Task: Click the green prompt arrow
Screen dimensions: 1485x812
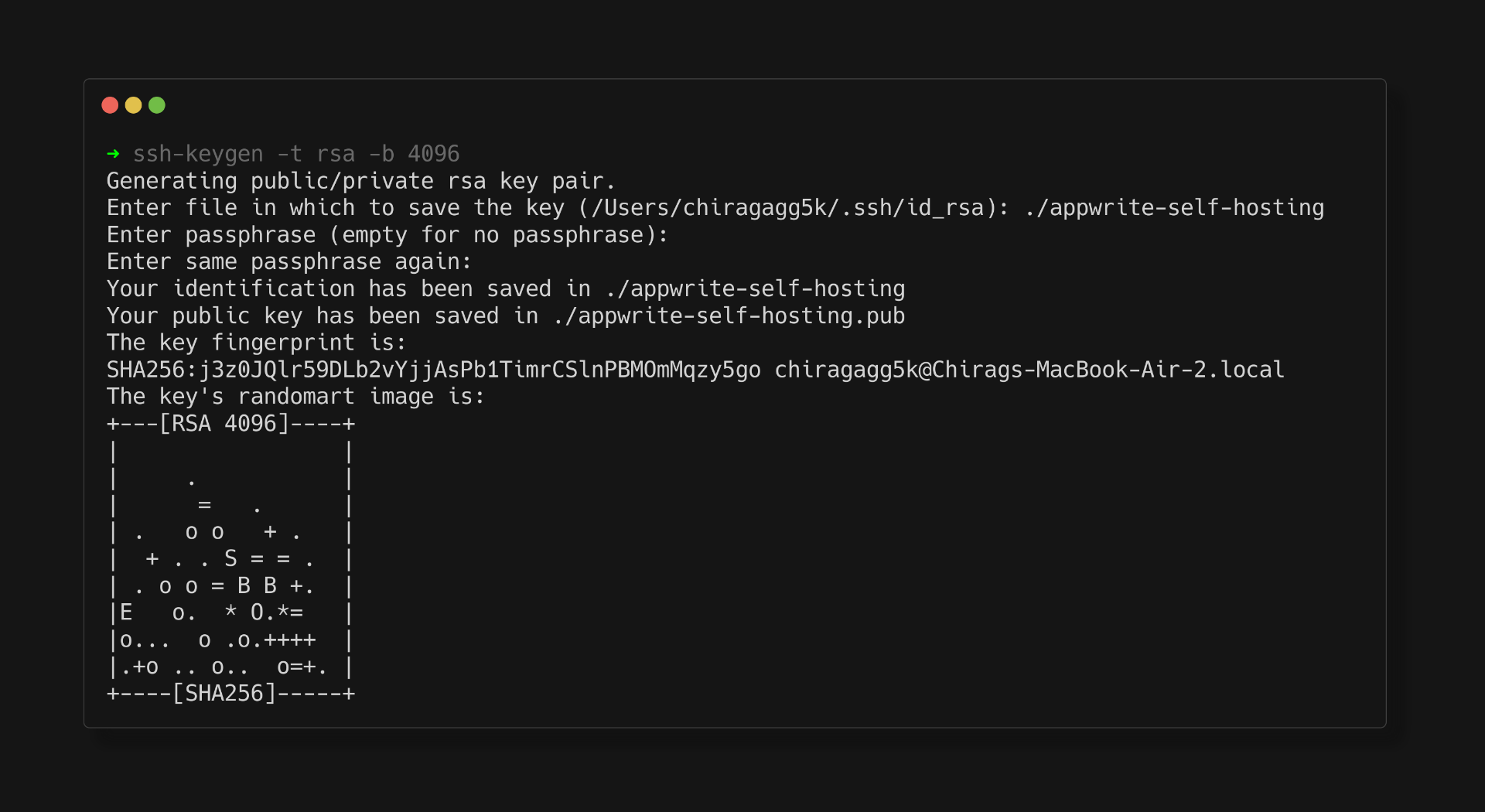Action: (x=113, y=154)
